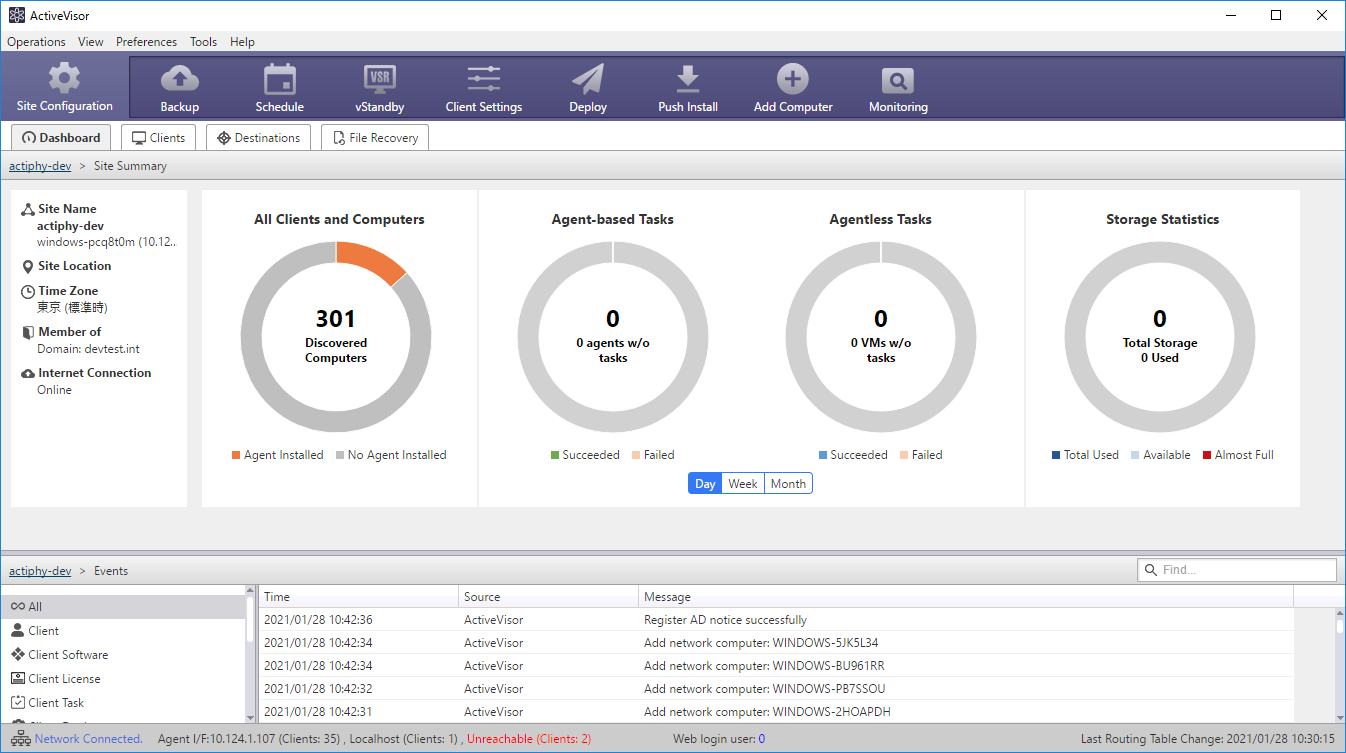This screenshot has width=1346, height=753.
Task: Click the network status icon in status bar
Action: click(21, 739)
